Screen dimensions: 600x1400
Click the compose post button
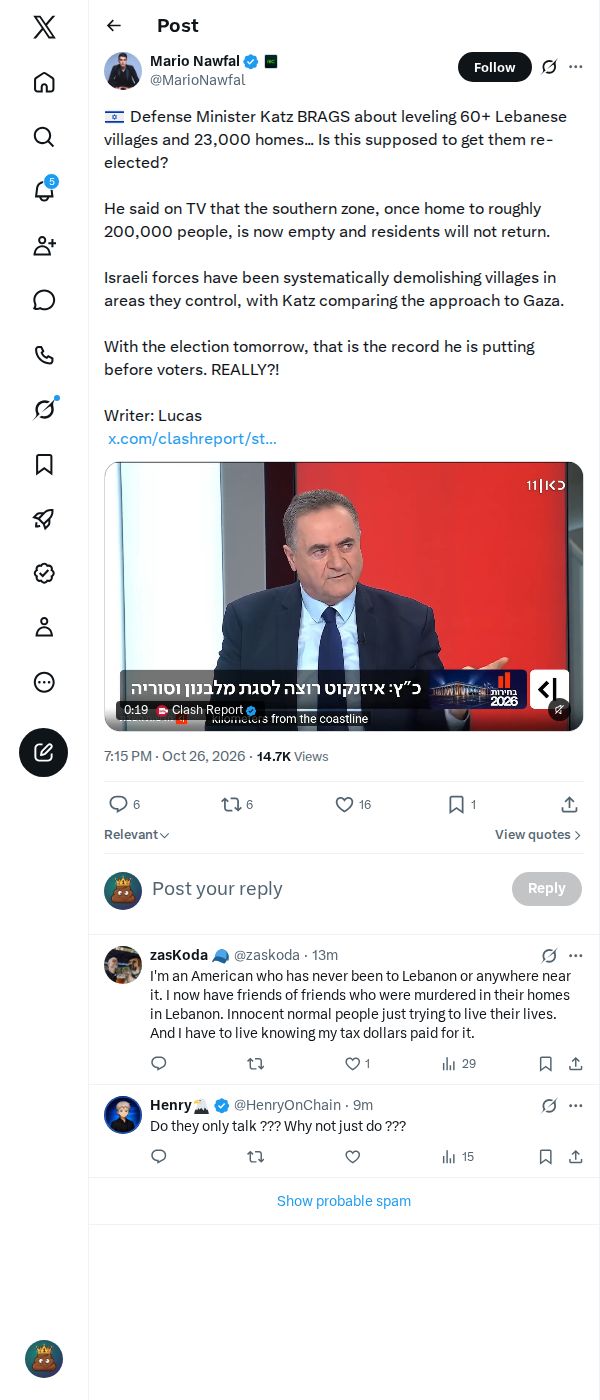point(44,752)
